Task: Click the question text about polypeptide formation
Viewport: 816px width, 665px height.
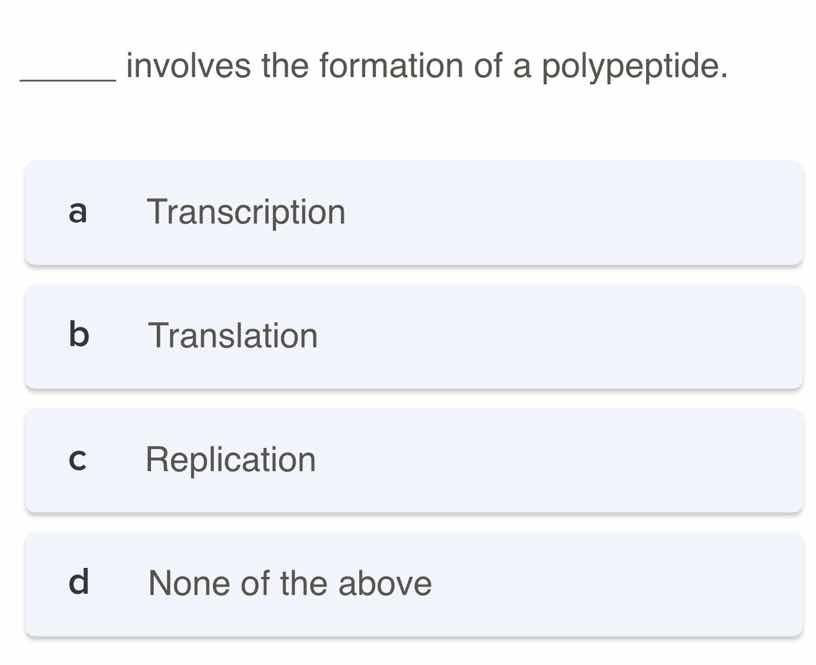Action: (x=373, y=67)
